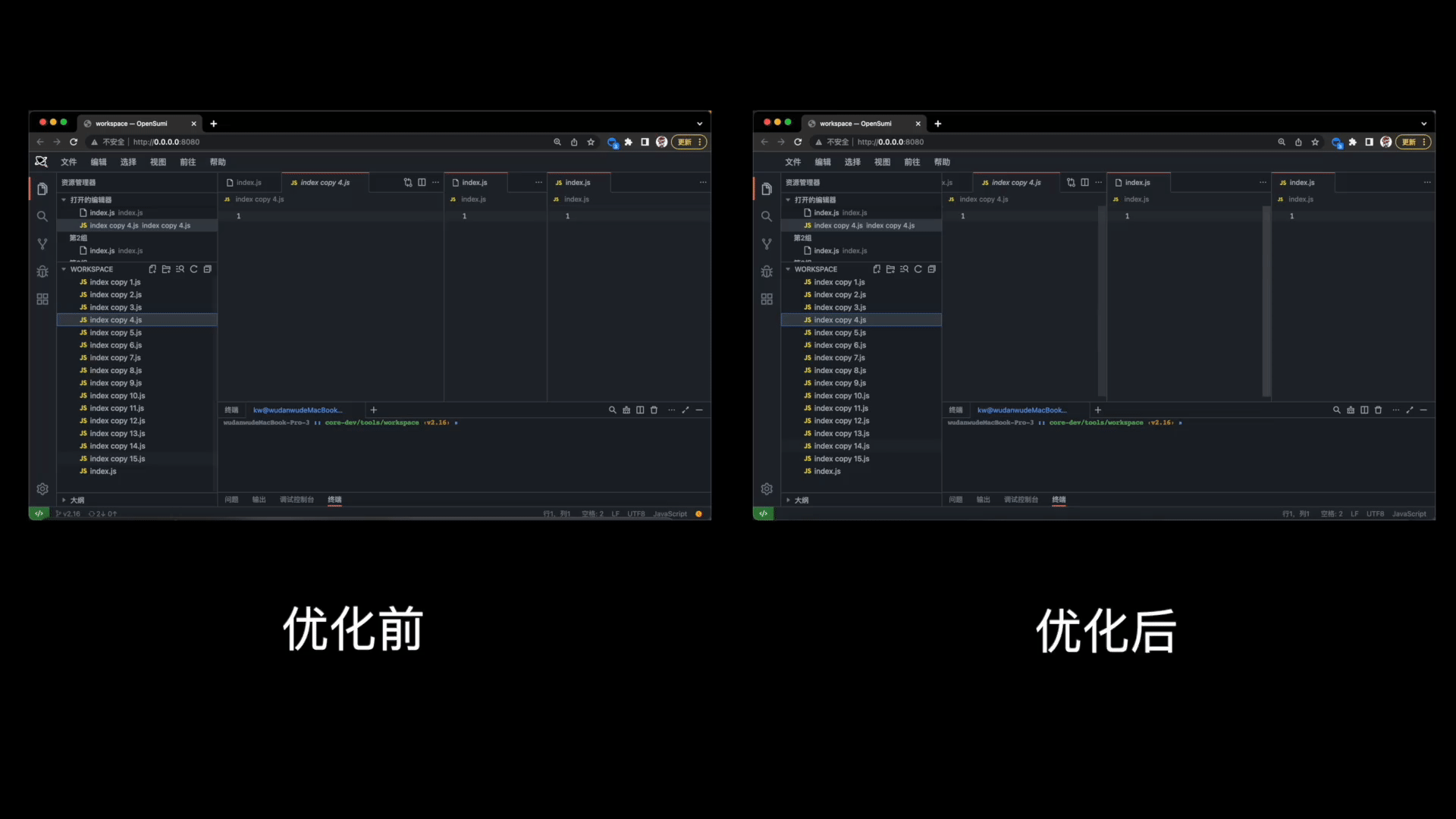
Task: Click the 更新 button in the browser toolbar
Action: 687,142
